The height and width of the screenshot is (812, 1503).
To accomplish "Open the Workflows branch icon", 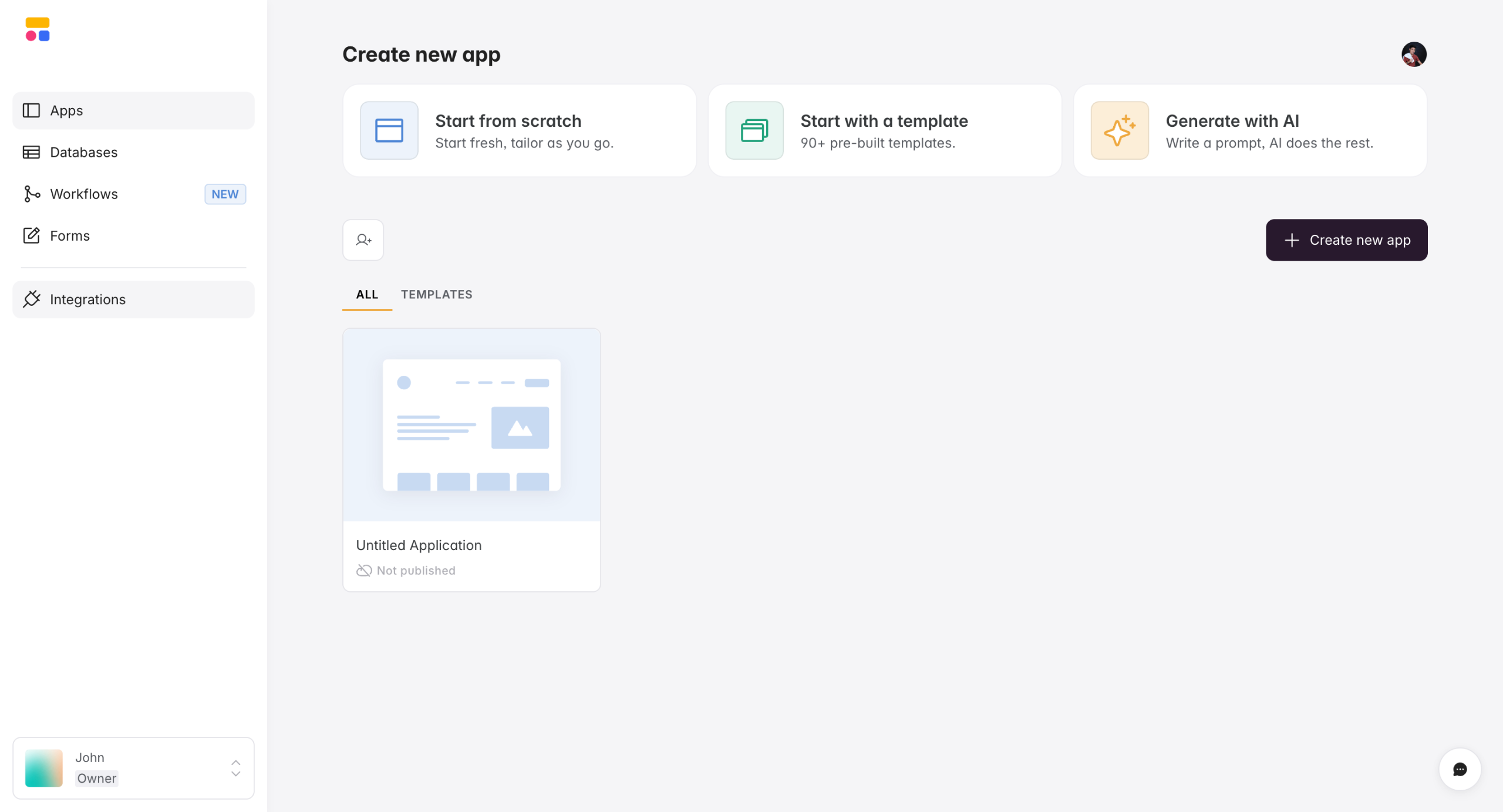I will pyautogui.click(x=31, y=194).
